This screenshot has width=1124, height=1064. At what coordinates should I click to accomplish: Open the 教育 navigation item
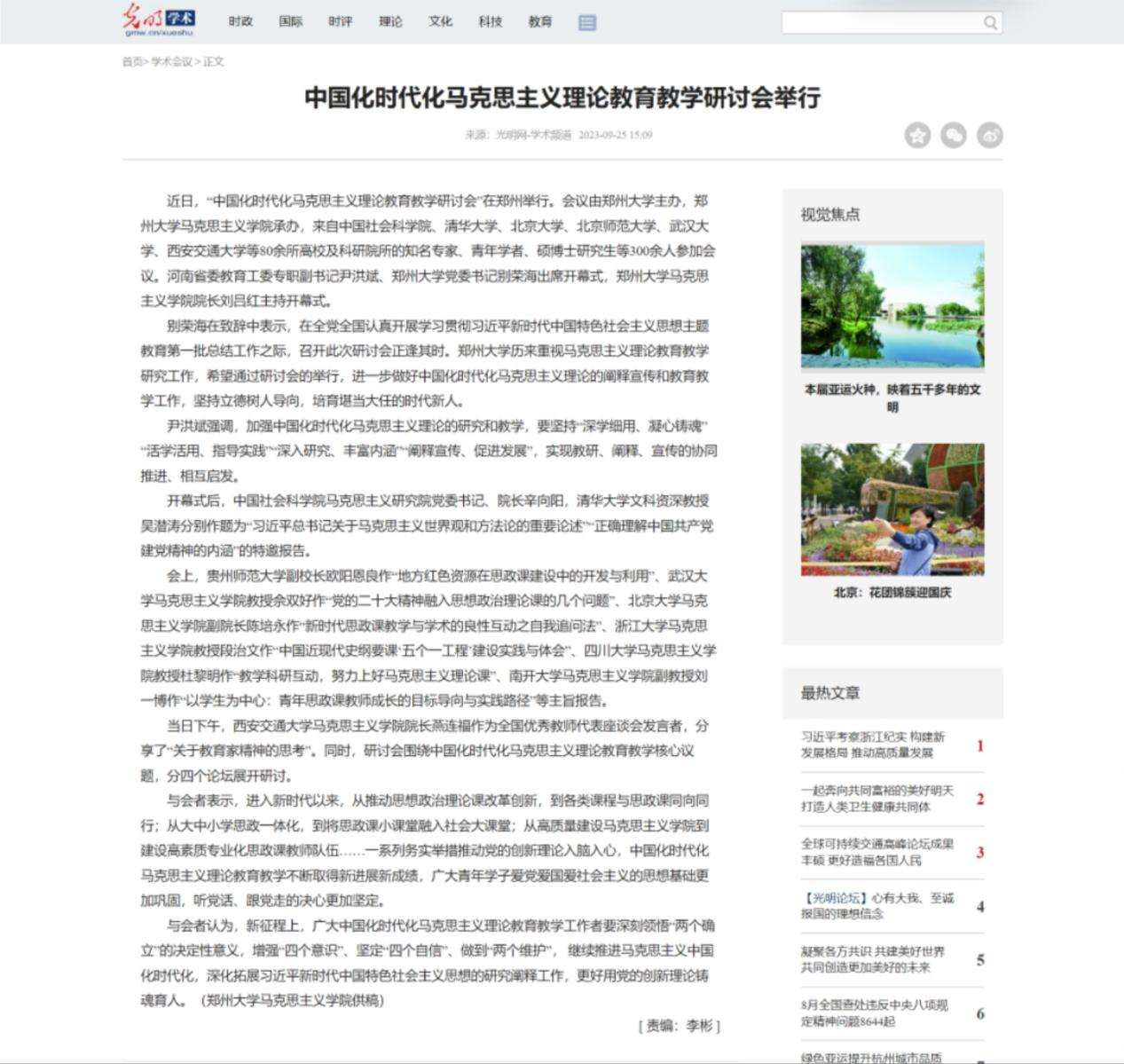[x=540, y=21]
